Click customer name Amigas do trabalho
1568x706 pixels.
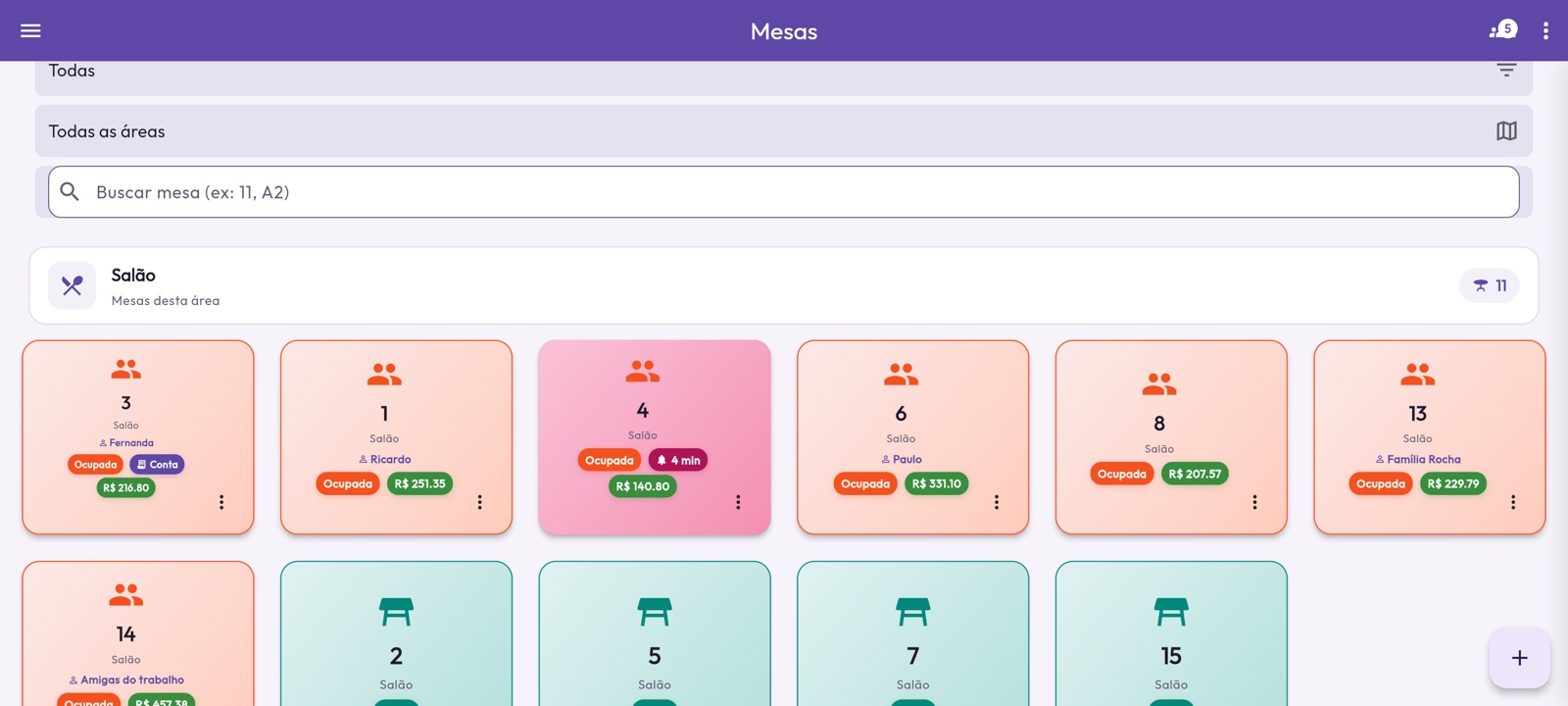click(132, 680)
